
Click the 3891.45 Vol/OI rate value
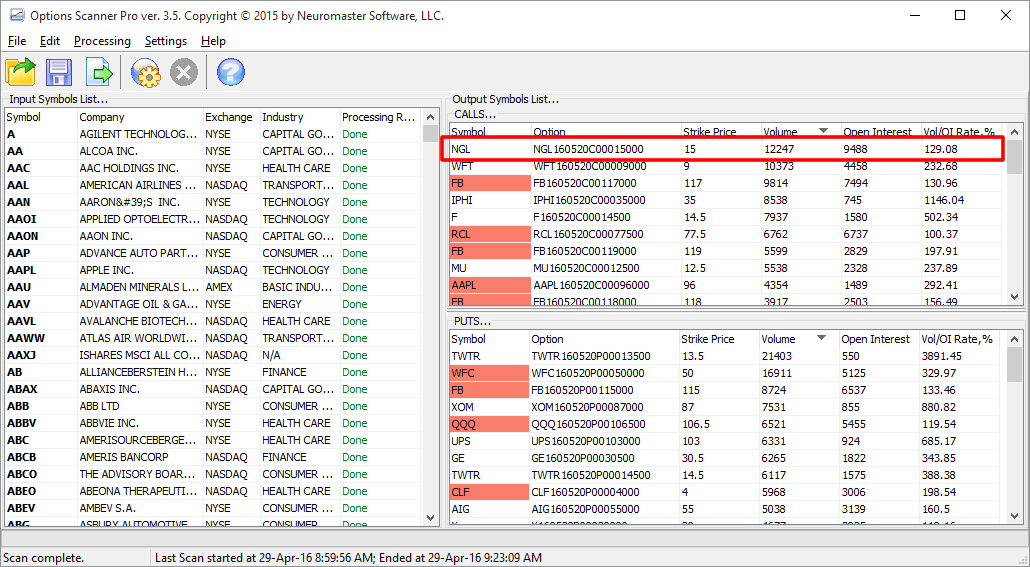pyautogui.click(x=941, y=356)
